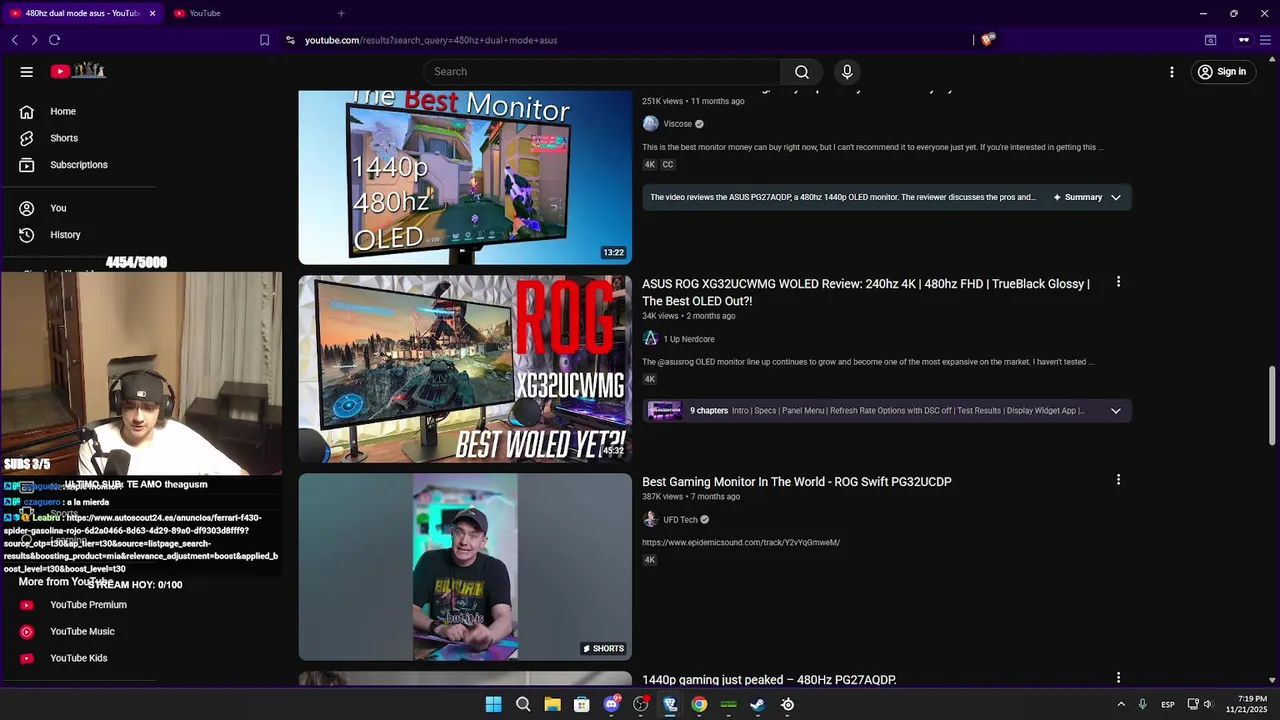
Task: Open a new browser tab
Action: [341, 13]
